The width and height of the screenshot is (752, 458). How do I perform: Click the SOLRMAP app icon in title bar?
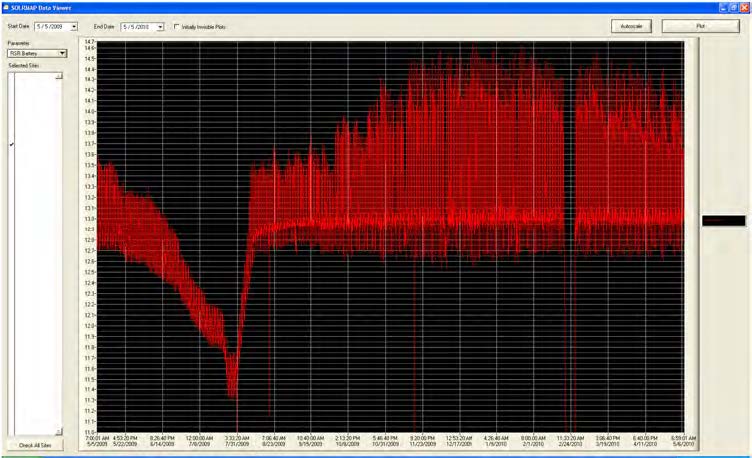pos(5,6)
